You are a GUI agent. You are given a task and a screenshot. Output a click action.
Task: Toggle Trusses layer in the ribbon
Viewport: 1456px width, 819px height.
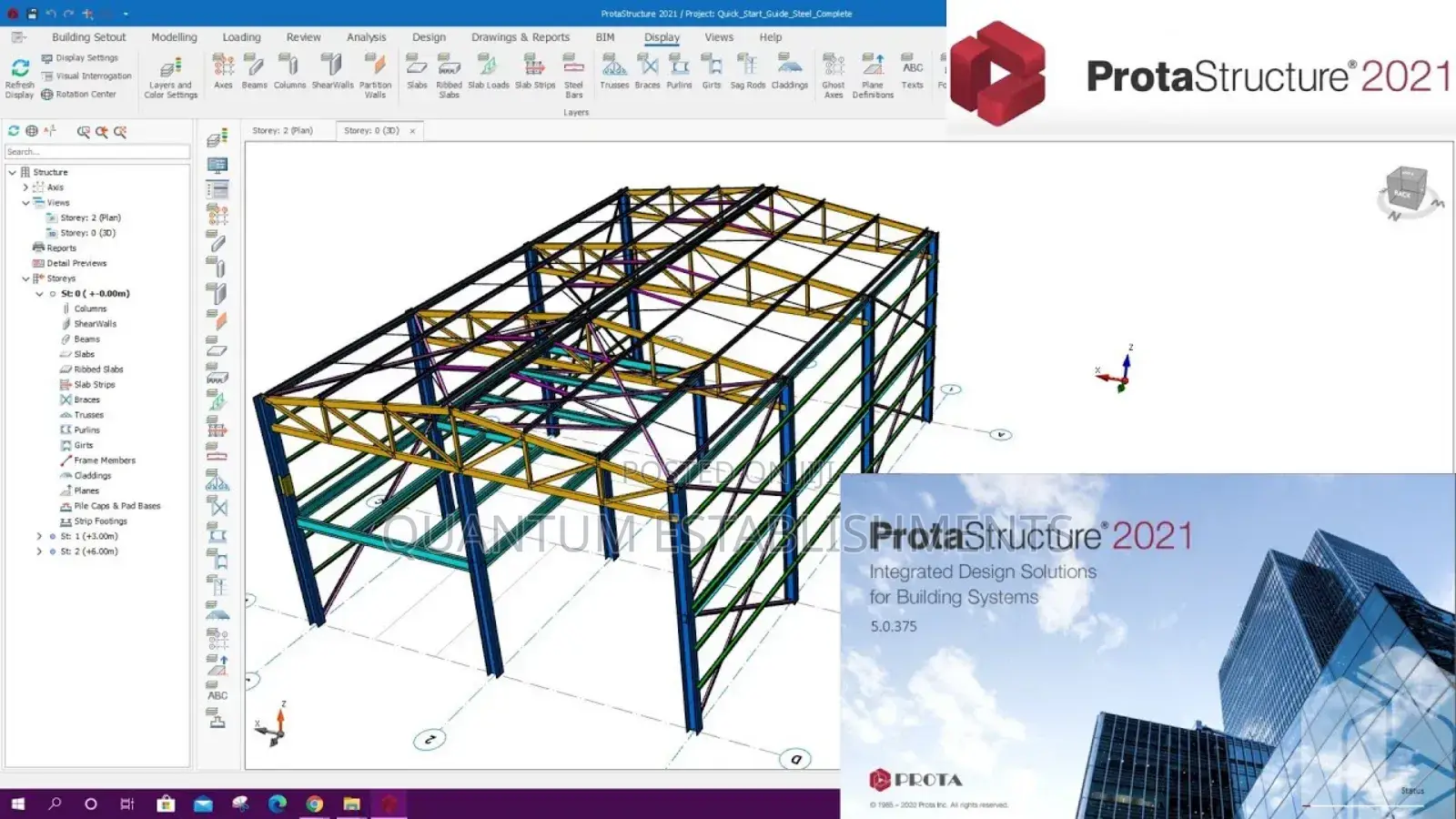pyautogui.click(x=614, y=72)
